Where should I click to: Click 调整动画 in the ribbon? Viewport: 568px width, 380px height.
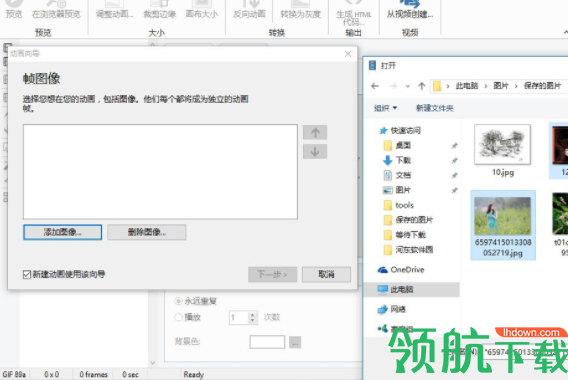click(x=114, y=10)
